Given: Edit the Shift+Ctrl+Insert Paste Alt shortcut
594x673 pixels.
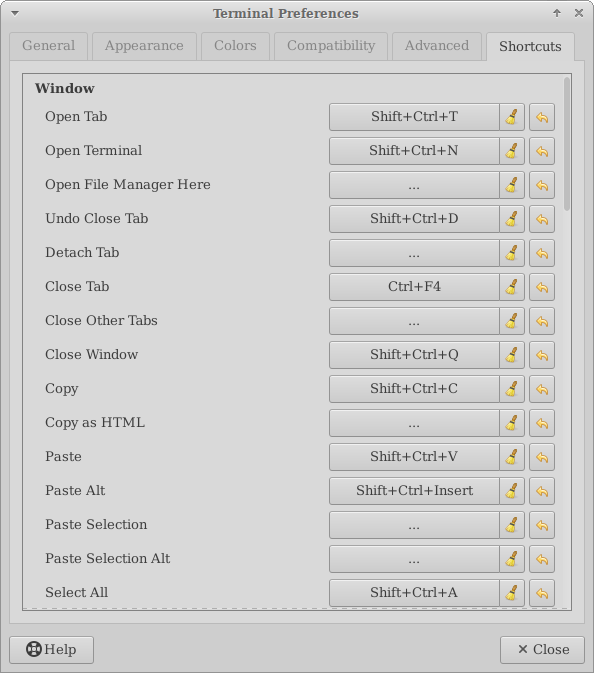Looking at the screenshot, I should click(414, 491).
